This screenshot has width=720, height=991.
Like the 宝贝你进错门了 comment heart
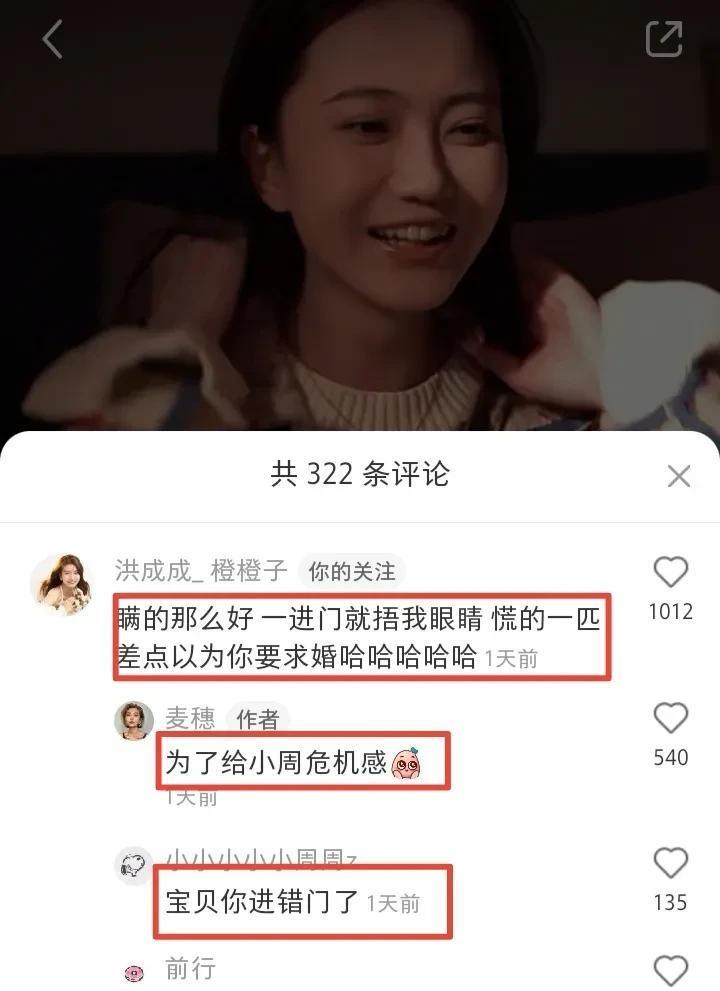pos(670,863)
